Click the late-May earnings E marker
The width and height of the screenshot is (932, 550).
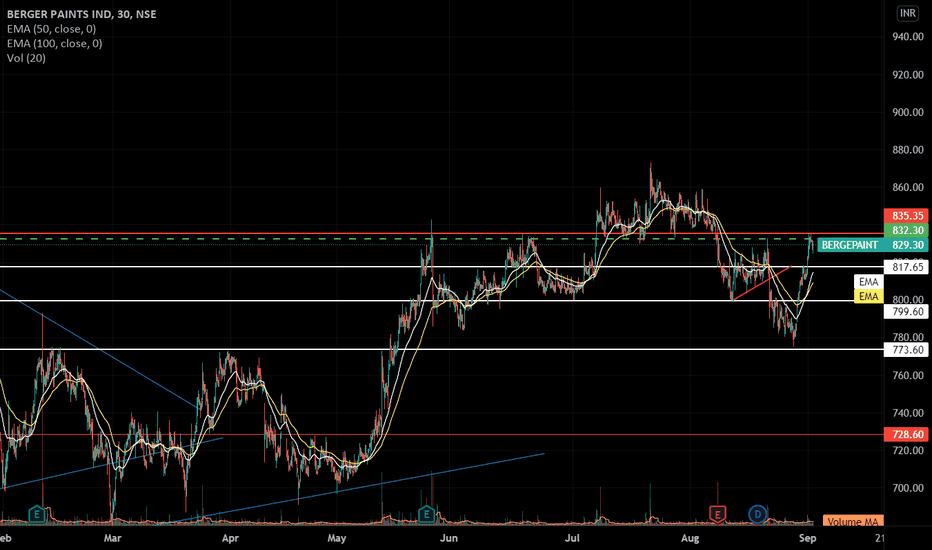click(426, 514)
